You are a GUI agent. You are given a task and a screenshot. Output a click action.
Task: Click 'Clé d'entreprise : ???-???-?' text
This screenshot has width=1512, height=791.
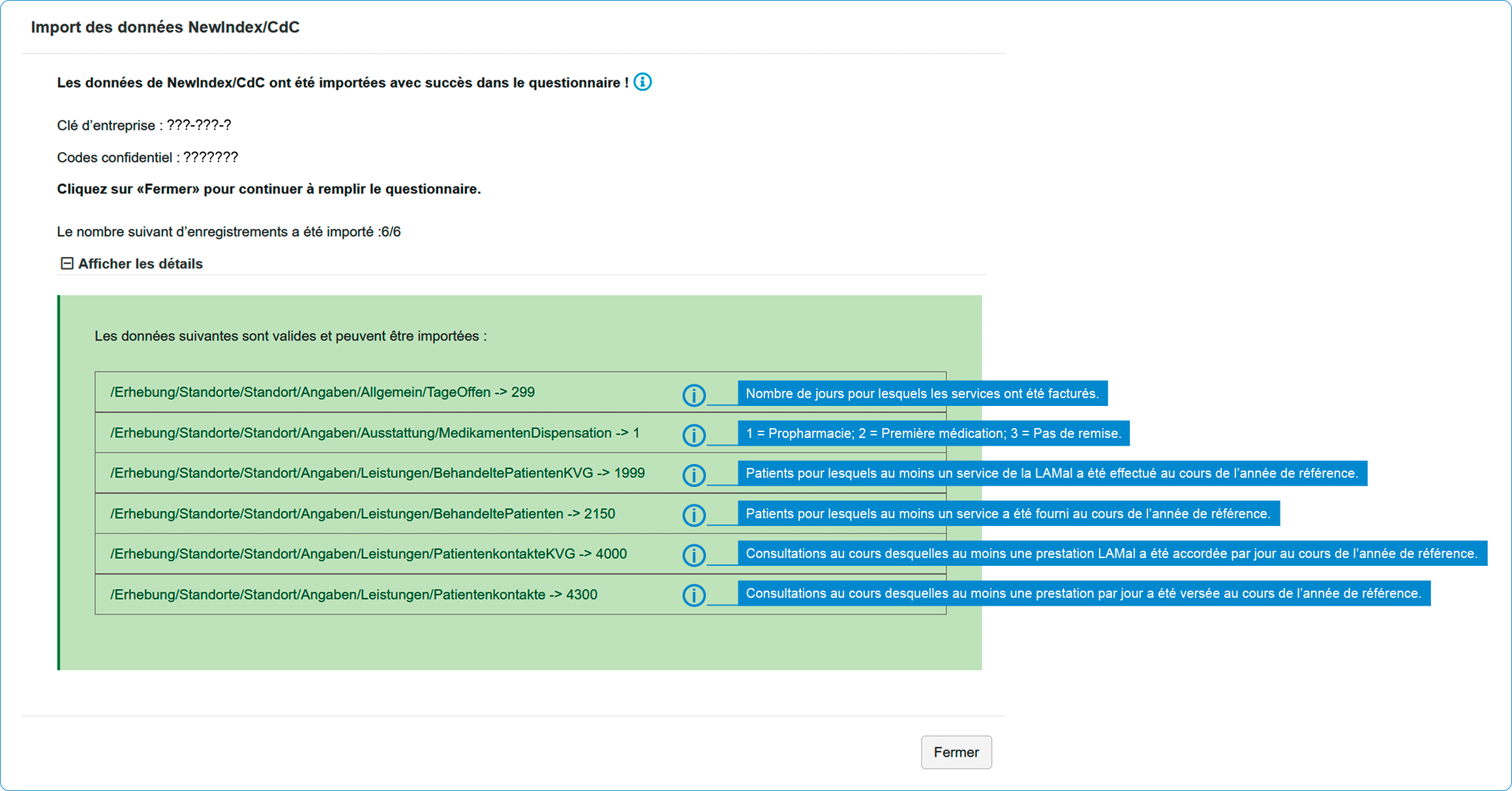(x=144, y=125)
